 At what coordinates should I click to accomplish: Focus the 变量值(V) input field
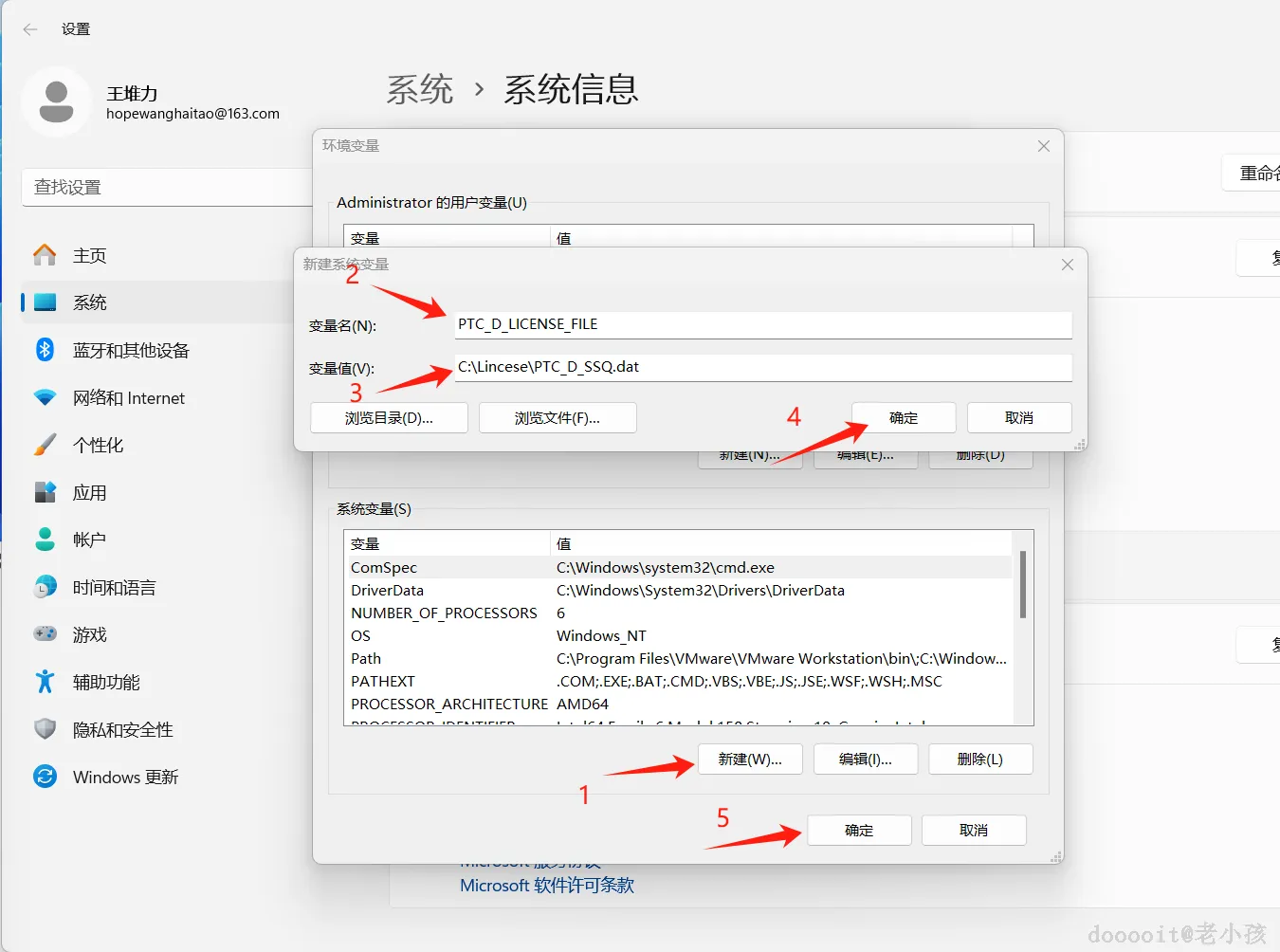click(763, 367)
